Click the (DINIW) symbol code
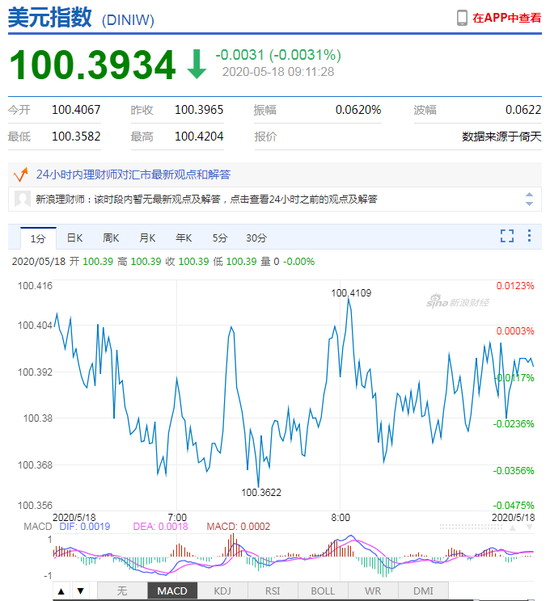Screen dimensions: 550x601 pos(128,20)
